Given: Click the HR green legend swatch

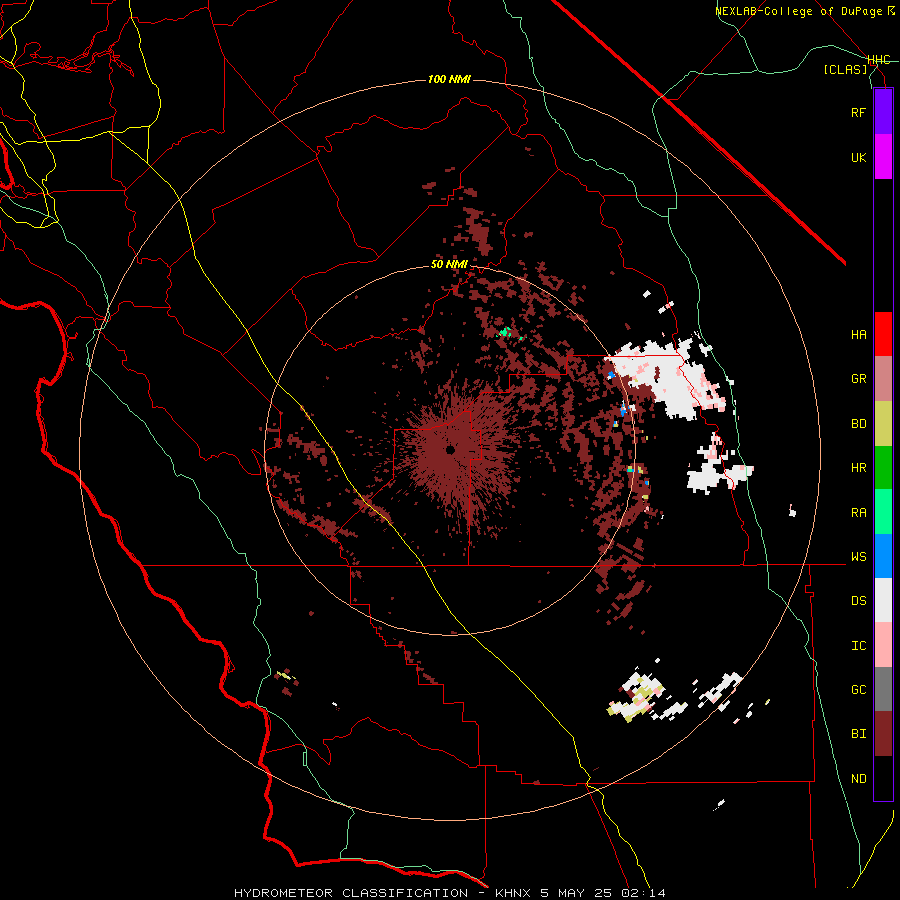Looking at the screenshot, I should point(883,467).
